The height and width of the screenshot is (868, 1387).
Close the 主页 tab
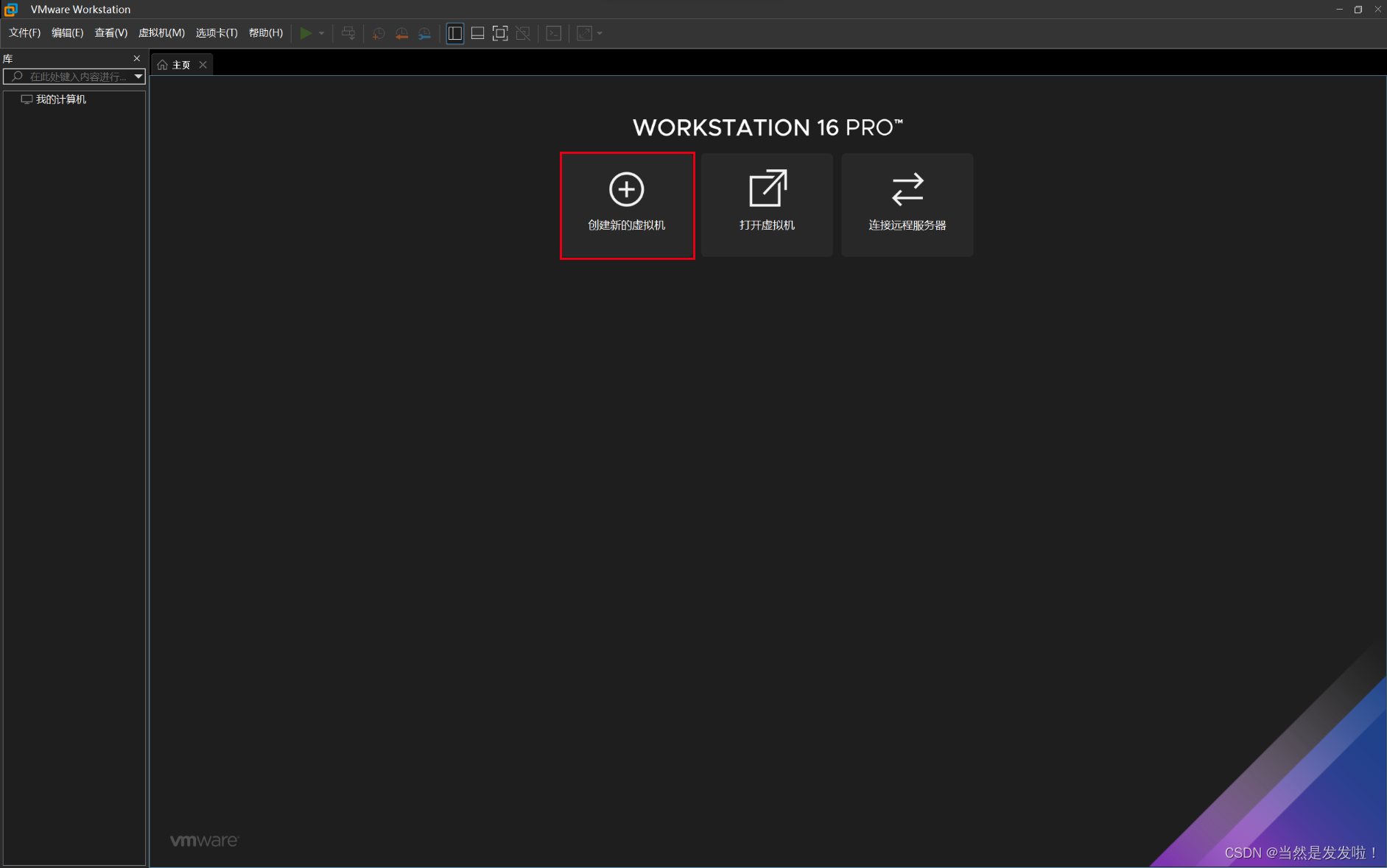pos(203,65)
